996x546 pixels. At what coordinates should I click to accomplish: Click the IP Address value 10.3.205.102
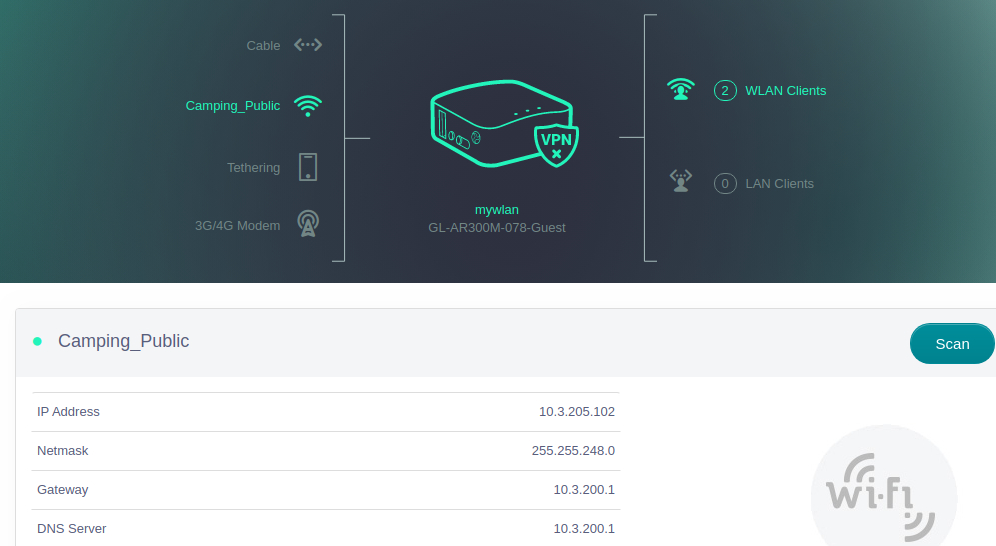point(576,412)
